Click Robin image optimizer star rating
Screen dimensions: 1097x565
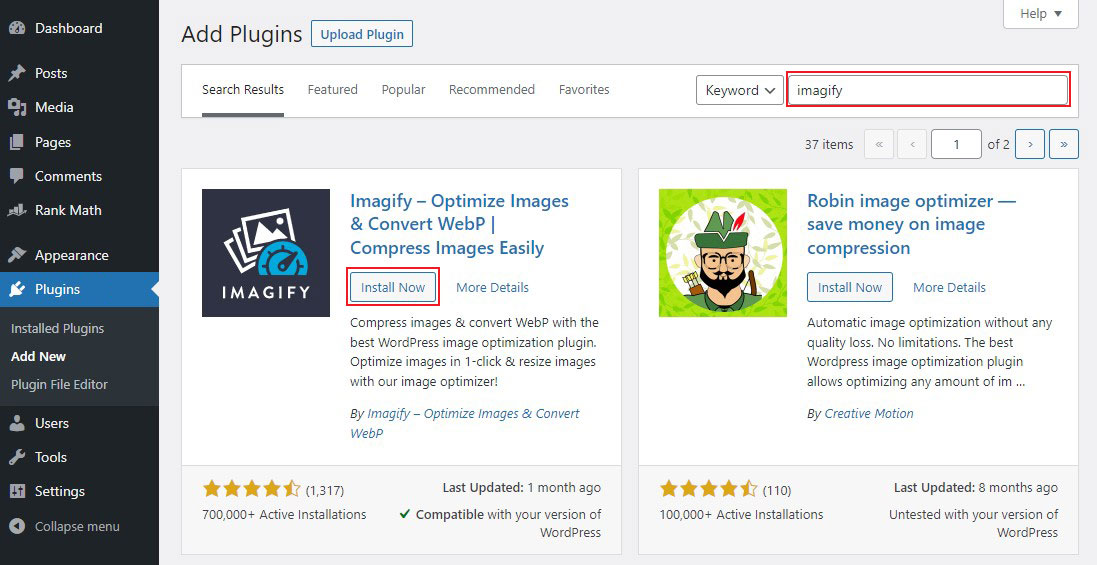pos(709,488)
